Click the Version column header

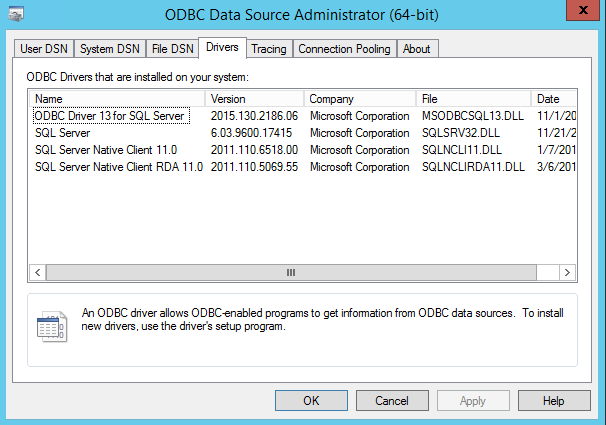pyautogui.click(x=254, y=99)
